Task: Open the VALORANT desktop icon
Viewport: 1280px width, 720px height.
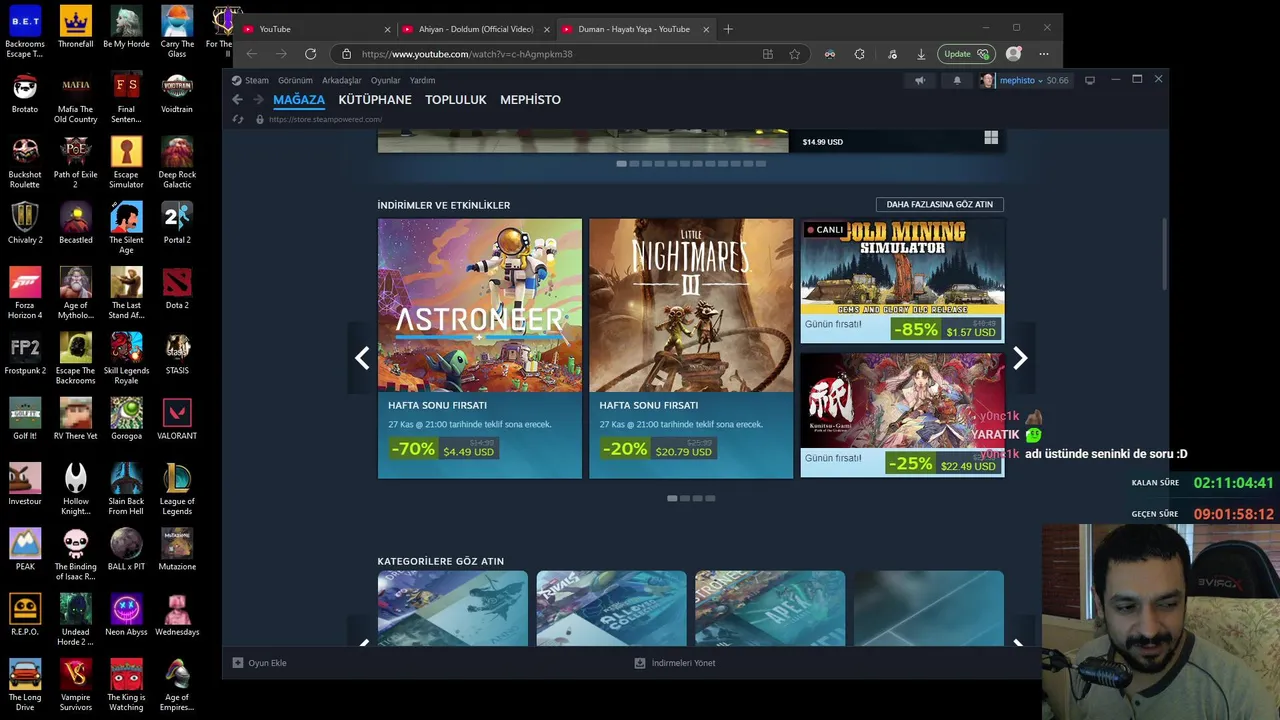Action: click(x=177, y=418)
